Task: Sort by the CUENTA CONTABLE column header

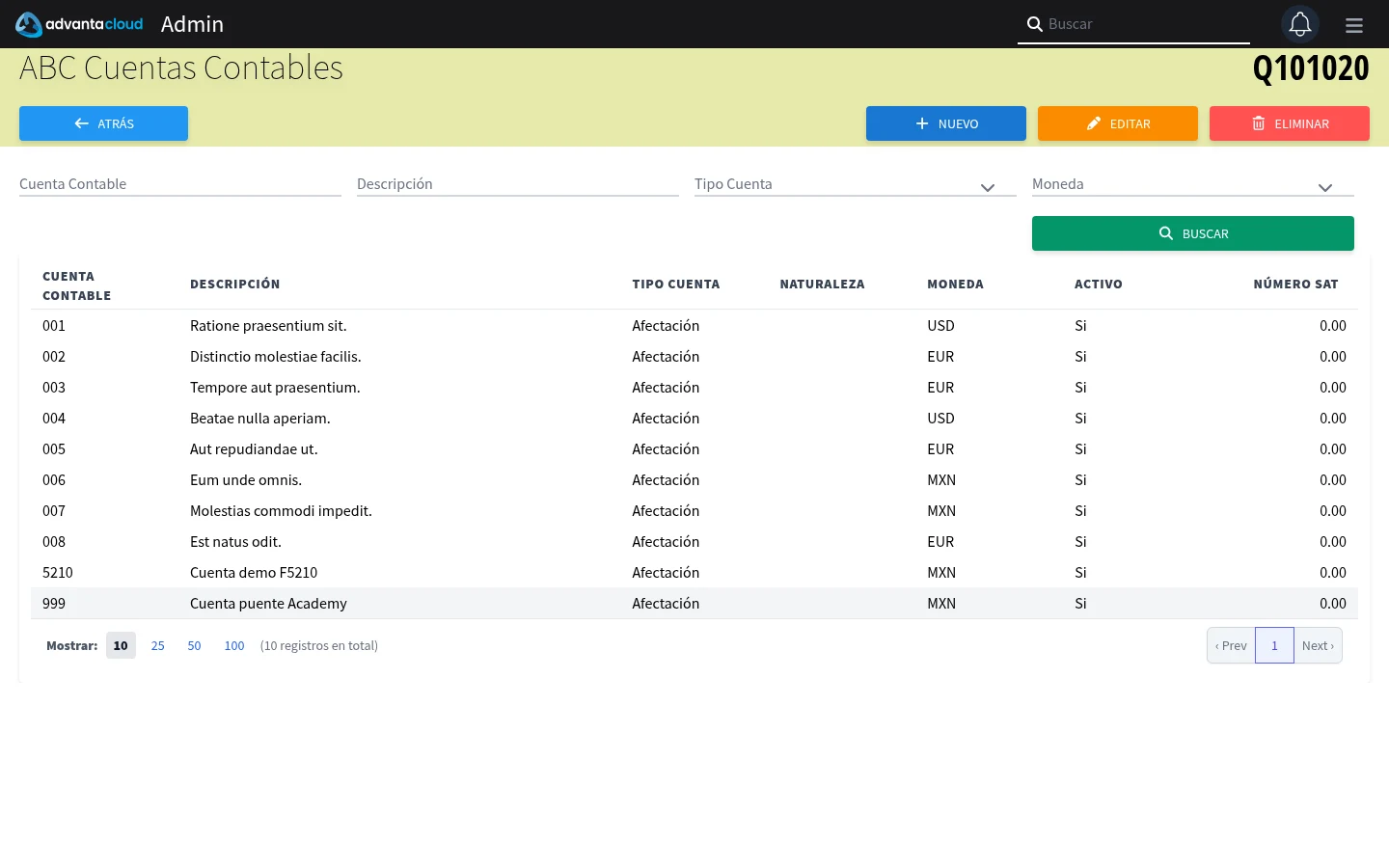Action: tap(76, 285)
